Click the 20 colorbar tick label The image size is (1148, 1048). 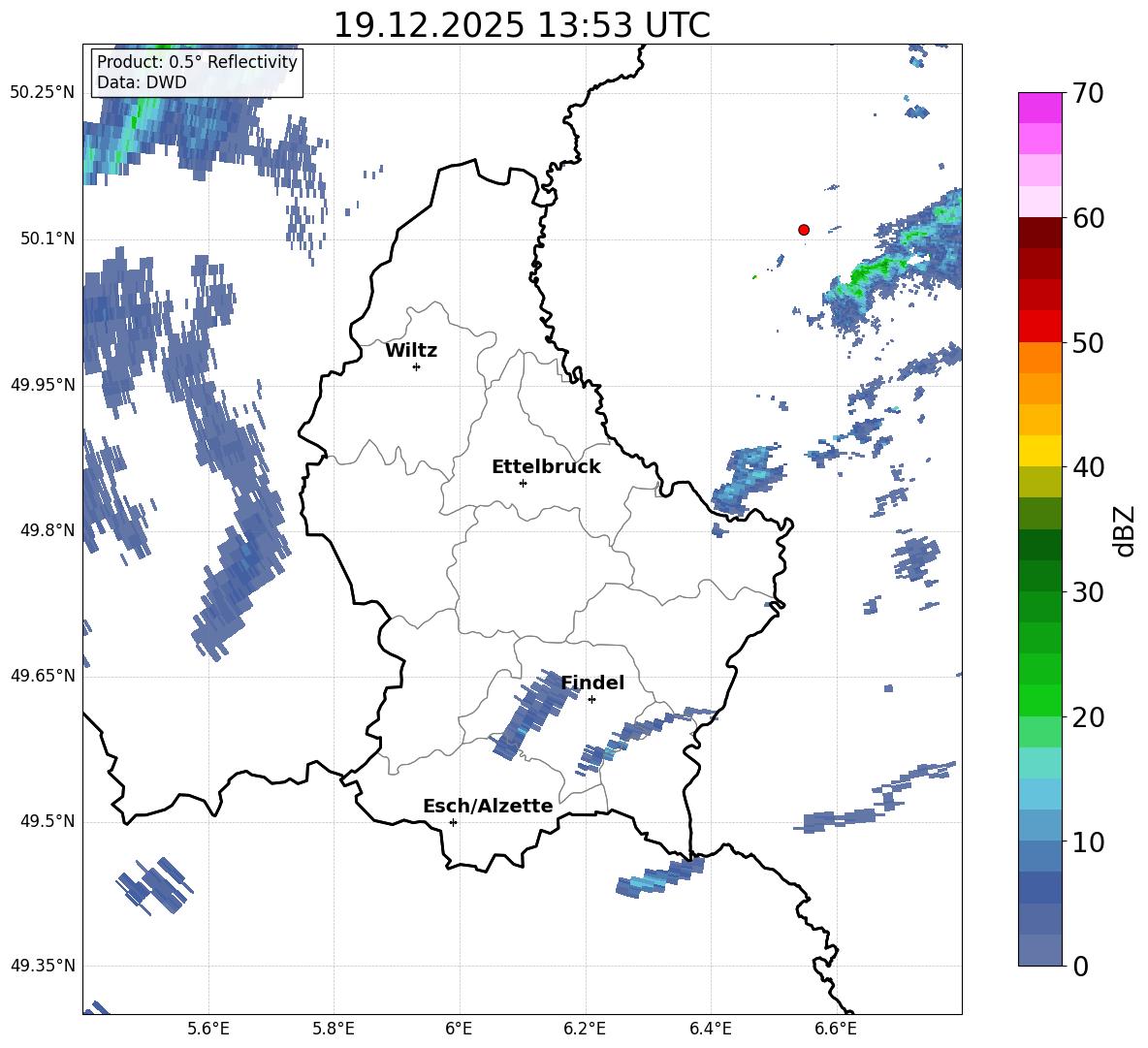point(1088,717)
